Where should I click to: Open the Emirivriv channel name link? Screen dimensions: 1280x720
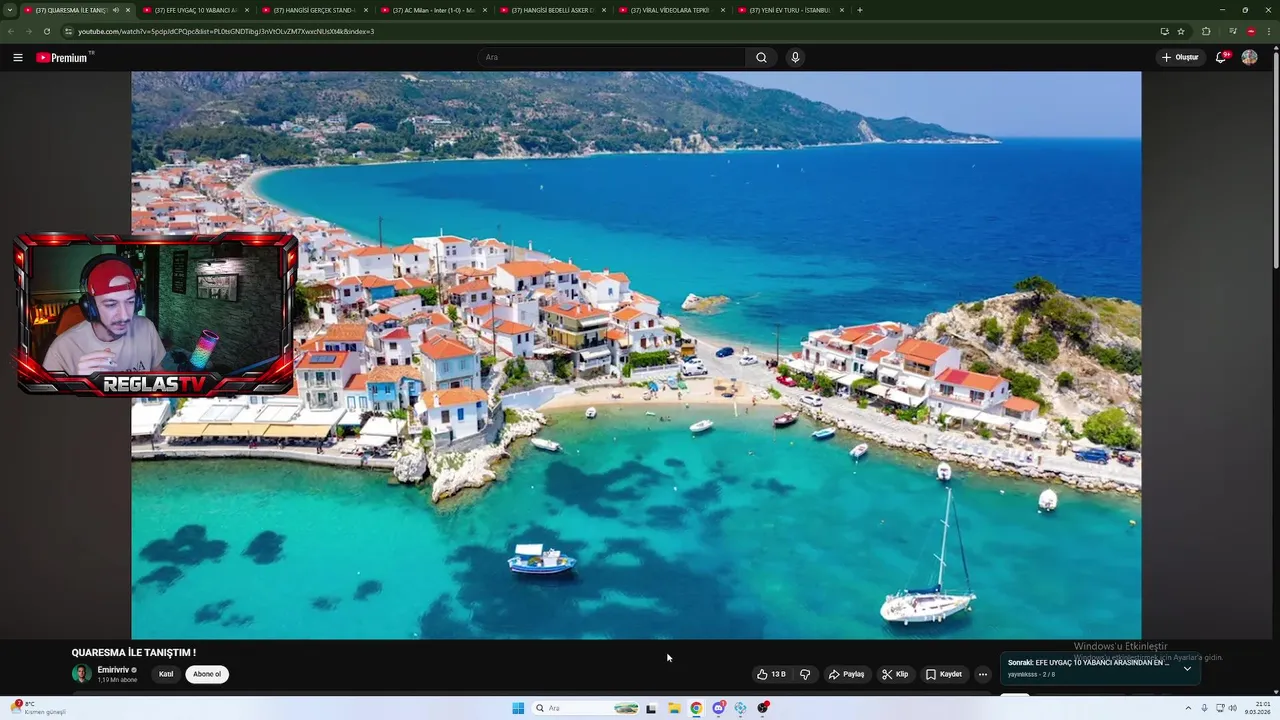113,669
